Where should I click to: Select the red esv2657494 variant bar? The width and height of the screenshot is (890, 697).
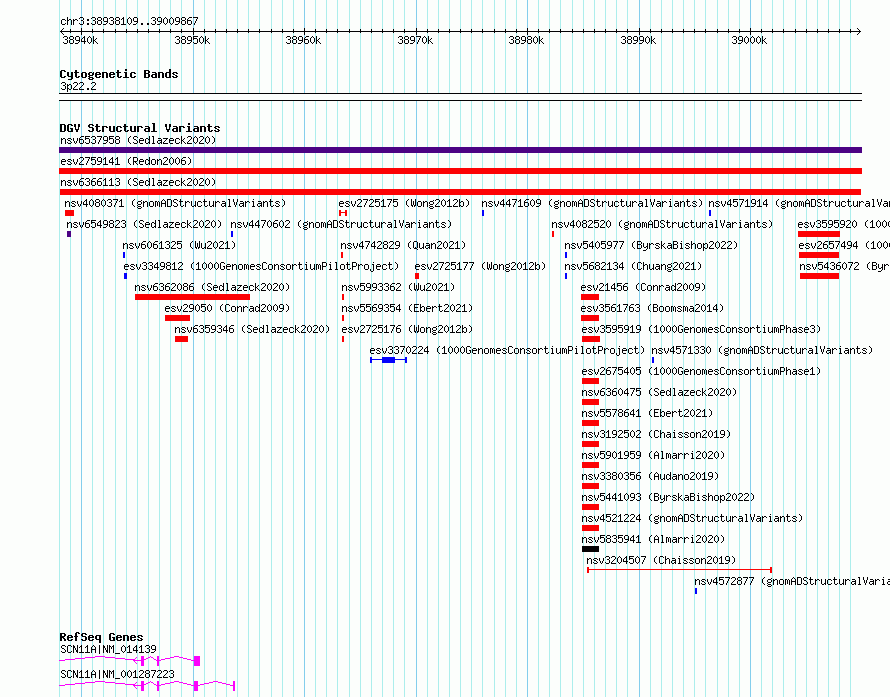click(x=818, y=255)
